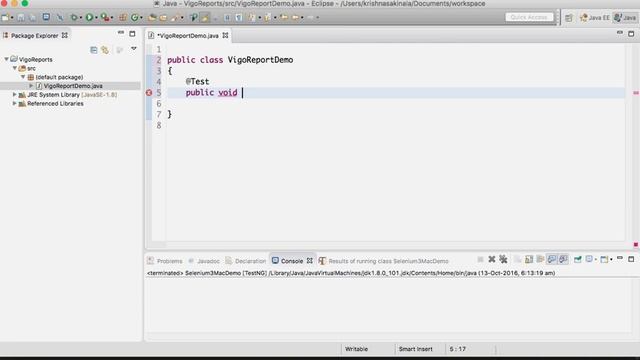640x360 pixels.
Task: Click the New Java Class icon
Action: point(135,18)
